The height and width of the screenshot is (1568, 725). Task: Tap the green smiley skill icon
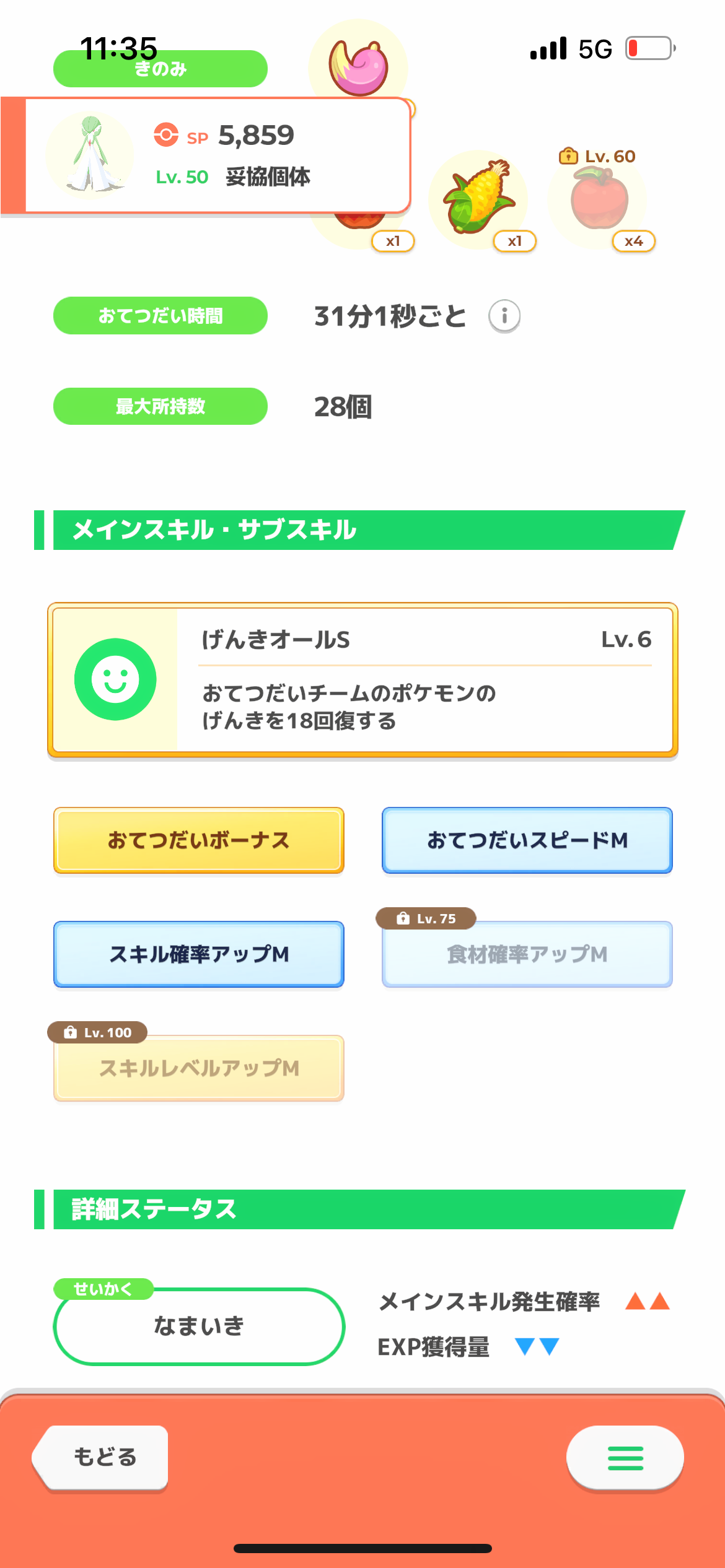click(115, 679)
